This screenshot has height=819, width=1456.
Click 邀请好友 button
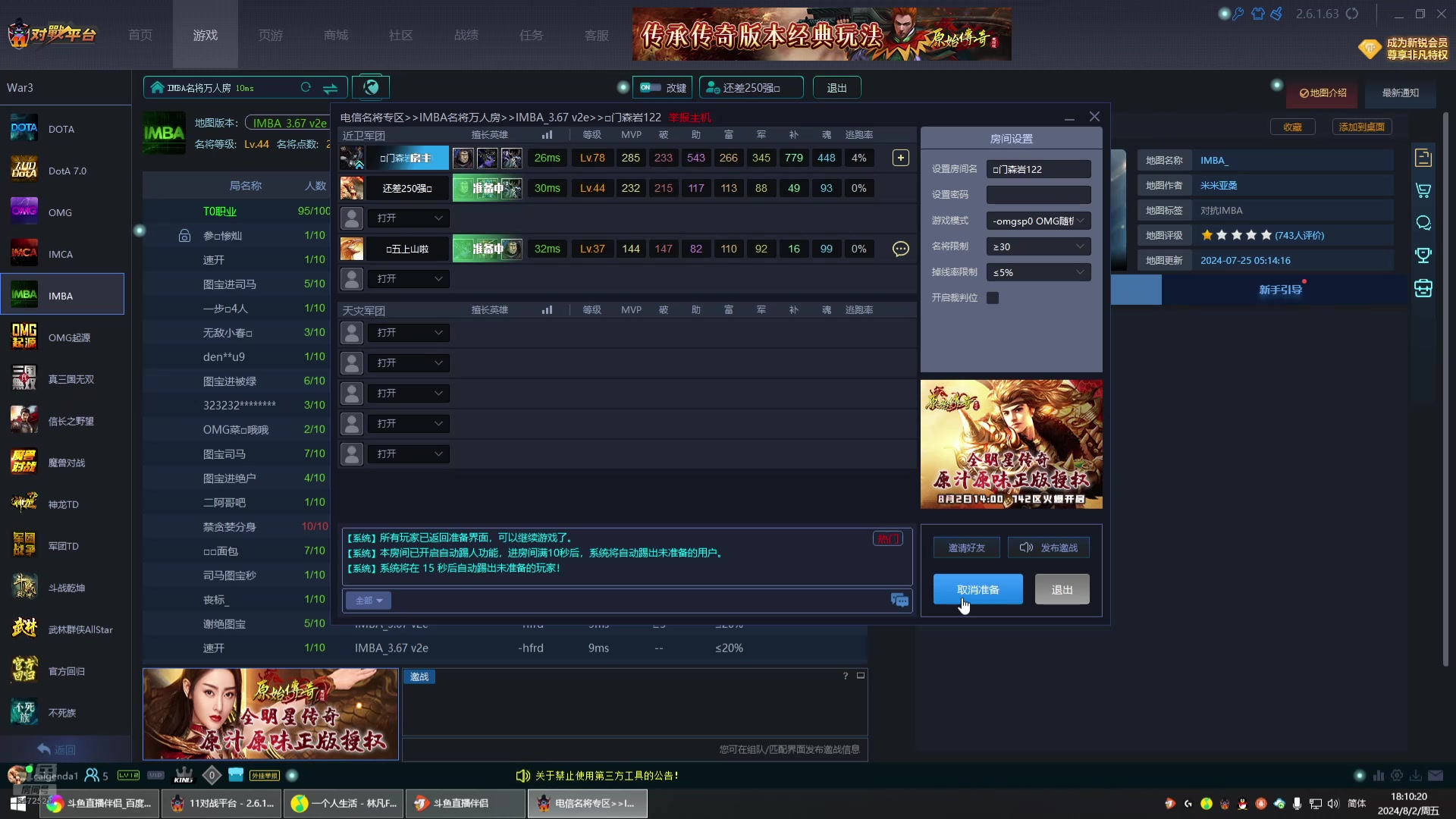(x=966, y=548)
